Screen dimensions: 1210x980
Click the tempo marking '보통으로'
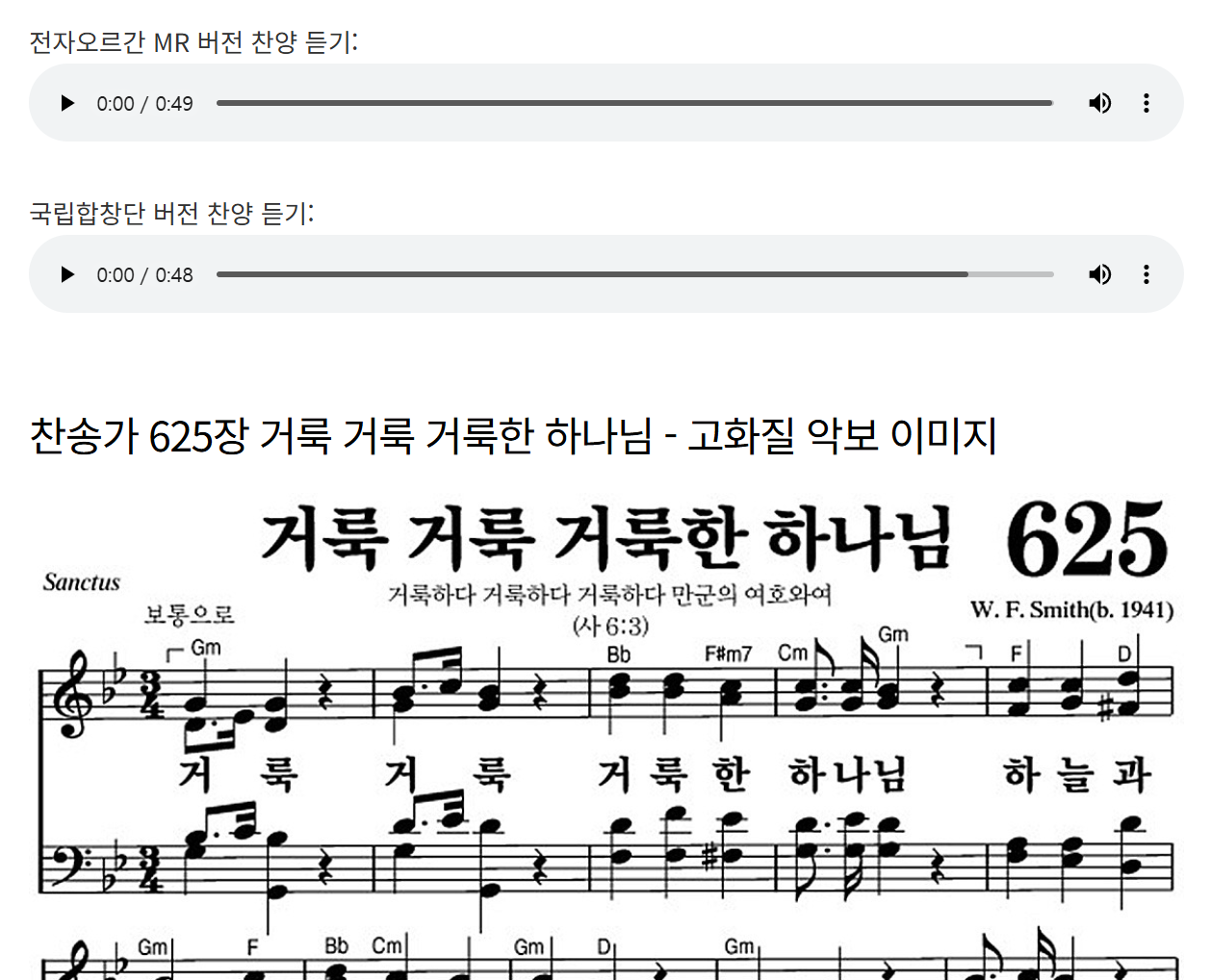tap(190, 614)
